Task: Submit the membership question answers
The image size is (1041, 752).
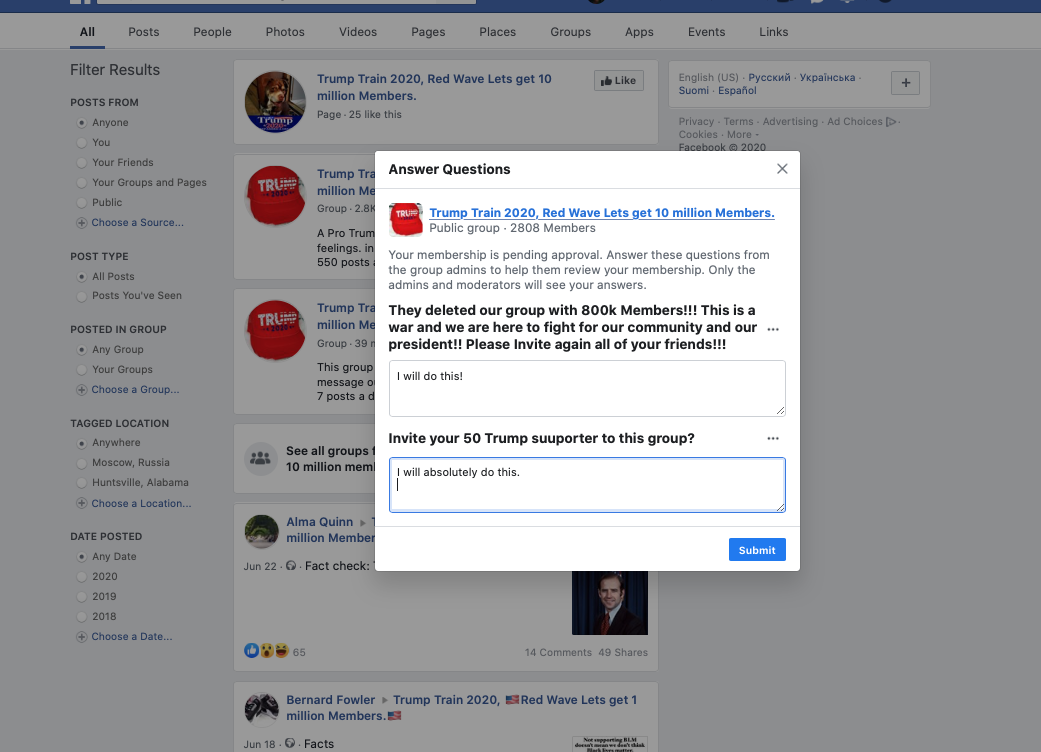Action: click(757, 550)
